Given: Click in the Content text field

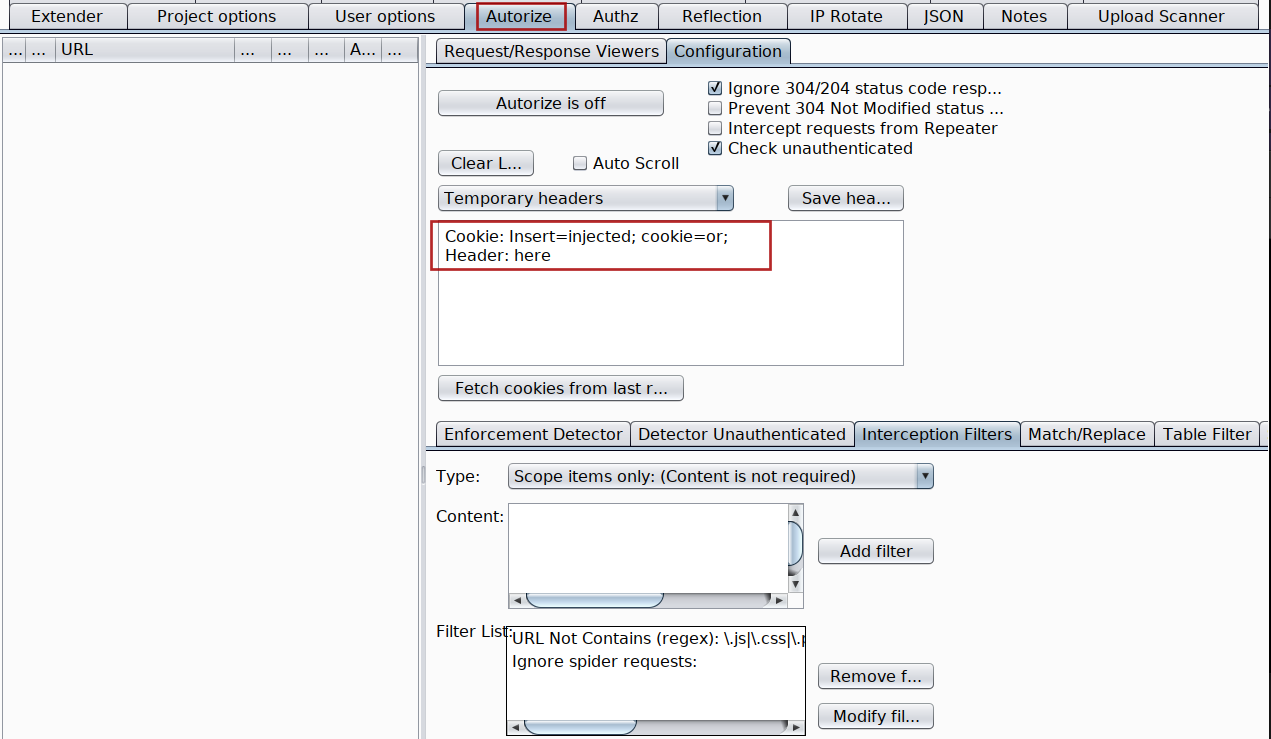Looking at the screenshot, I should pos(648,547).
